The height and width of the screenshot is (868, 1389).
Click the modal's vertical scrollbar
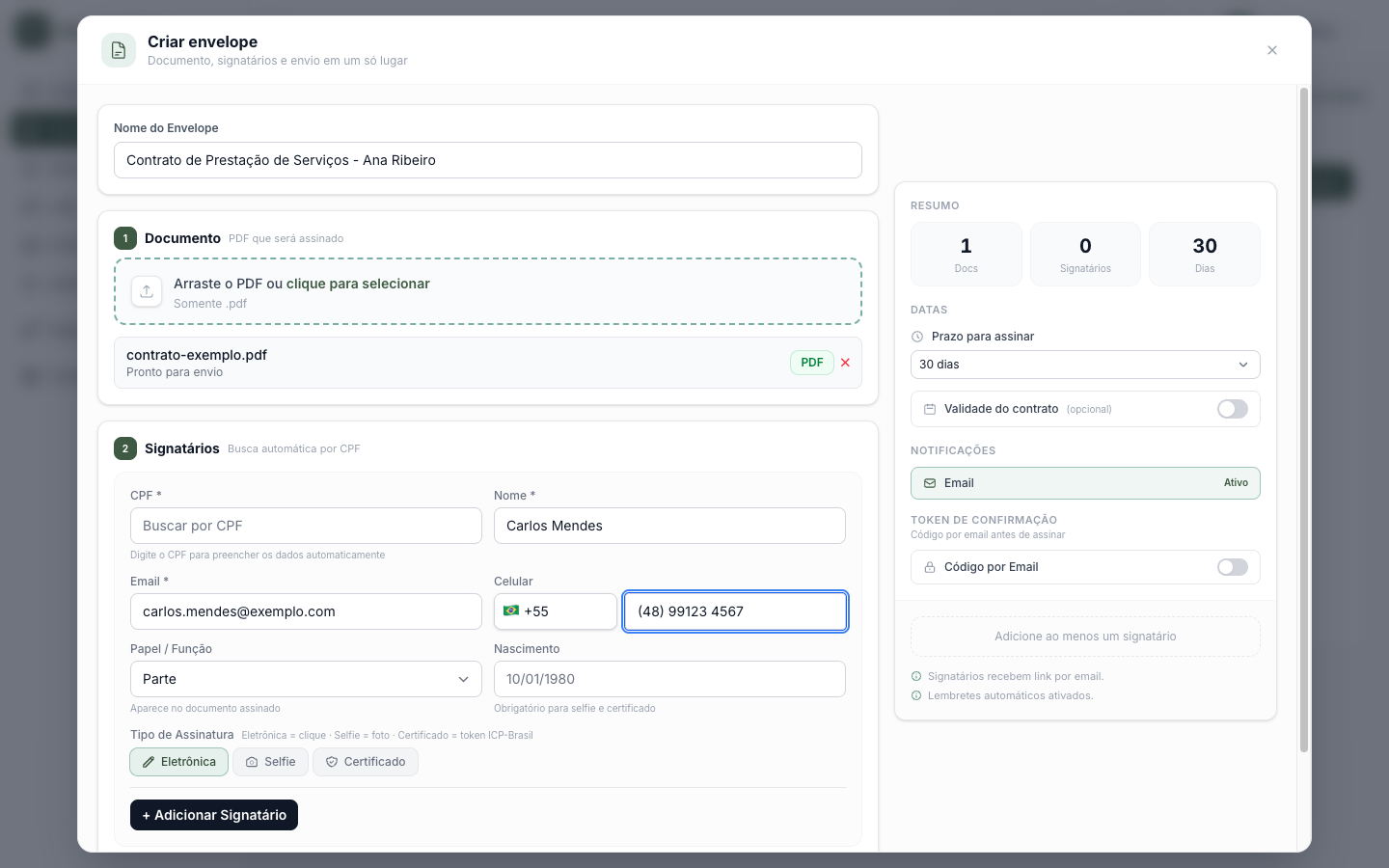pyautogui.click(x=1304, y=420)
